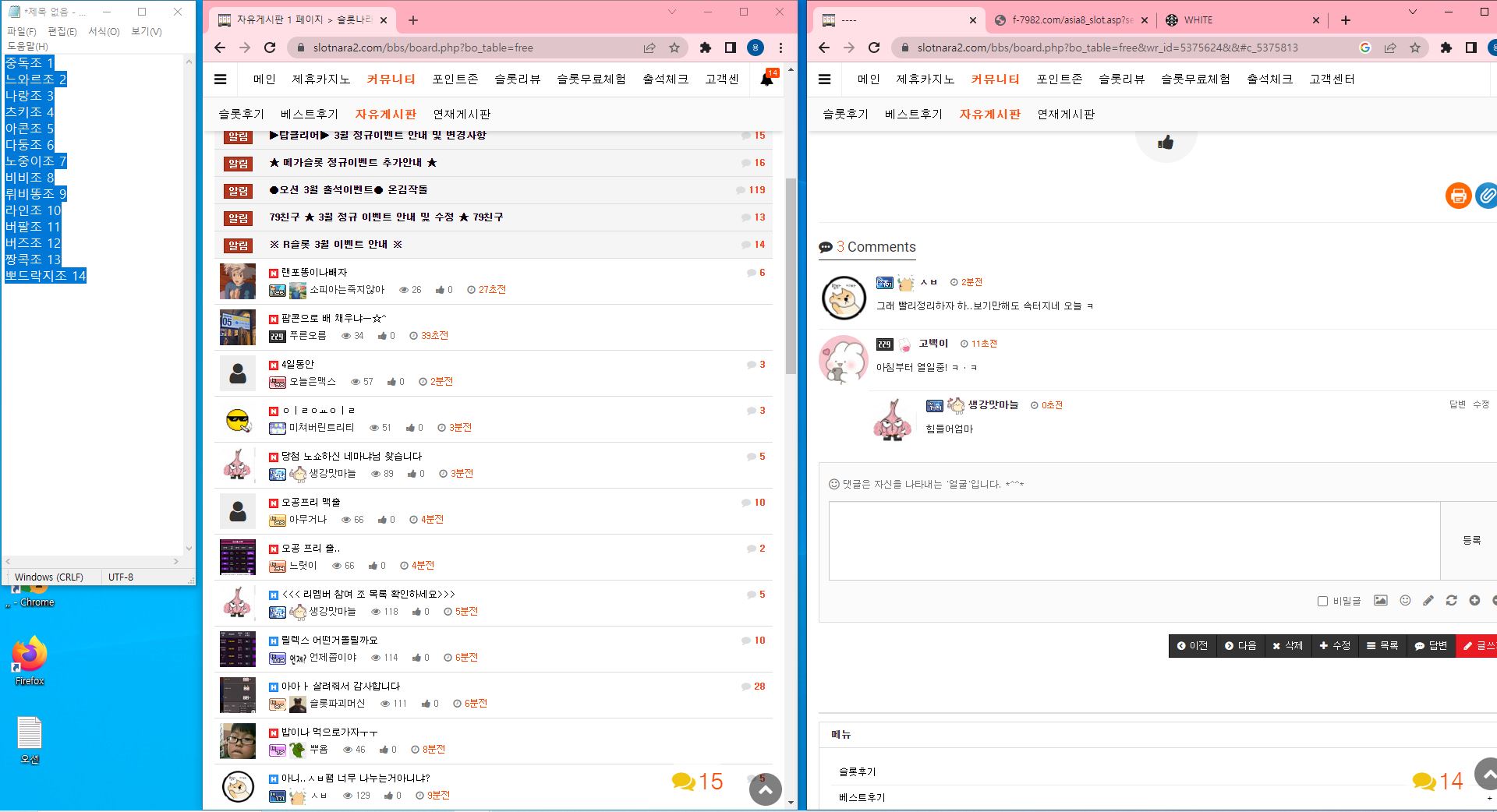The image size is (1497, 812).
Task: Click the refresh icon below the comment box
Action: (1451, 600)
